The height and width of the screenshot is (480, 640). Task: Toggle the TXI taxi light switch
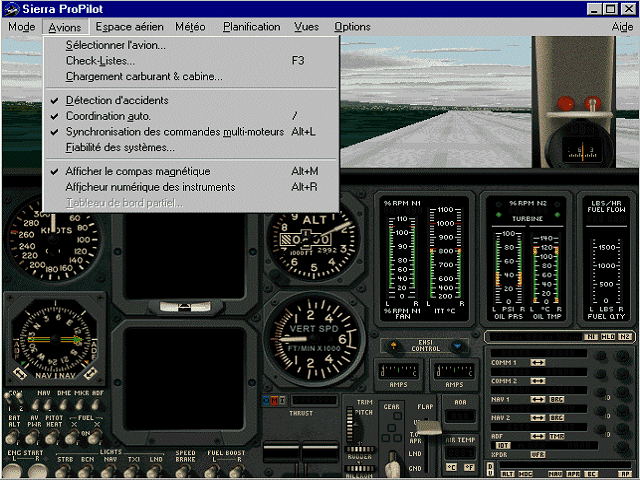pos(133,471)
